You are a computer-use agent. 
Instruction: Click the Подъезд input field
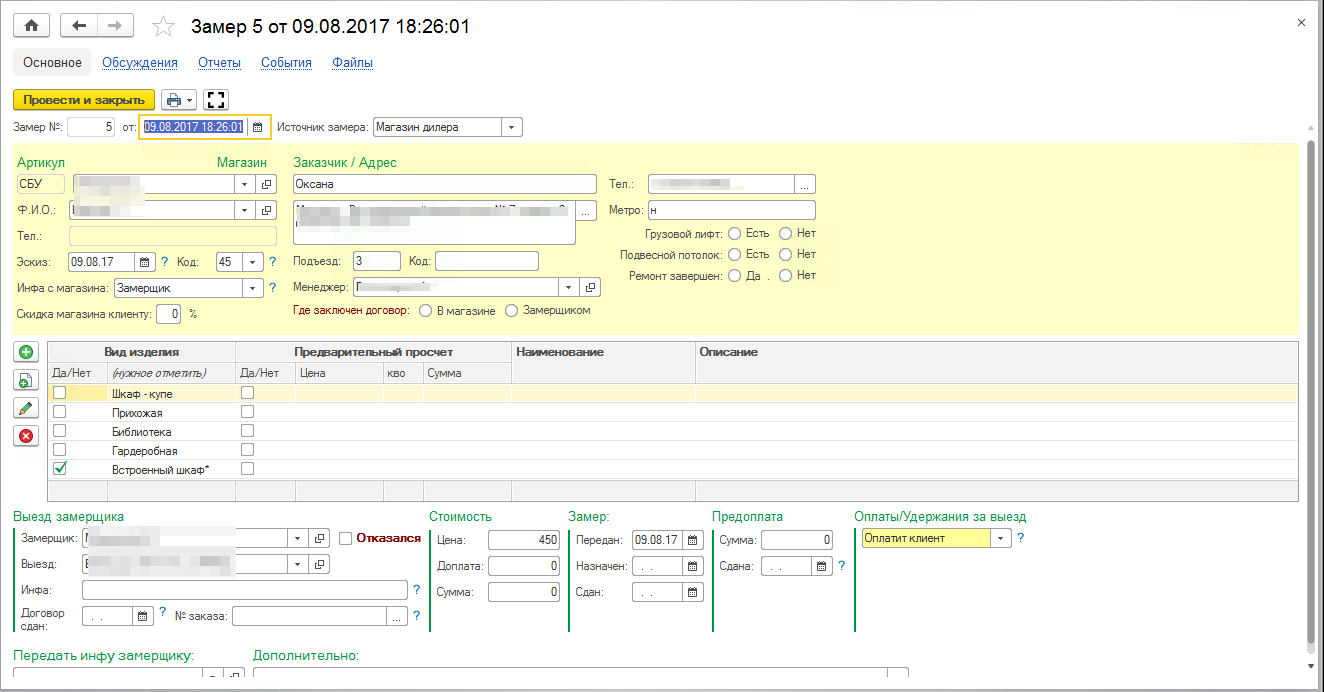tap(376, 261)
